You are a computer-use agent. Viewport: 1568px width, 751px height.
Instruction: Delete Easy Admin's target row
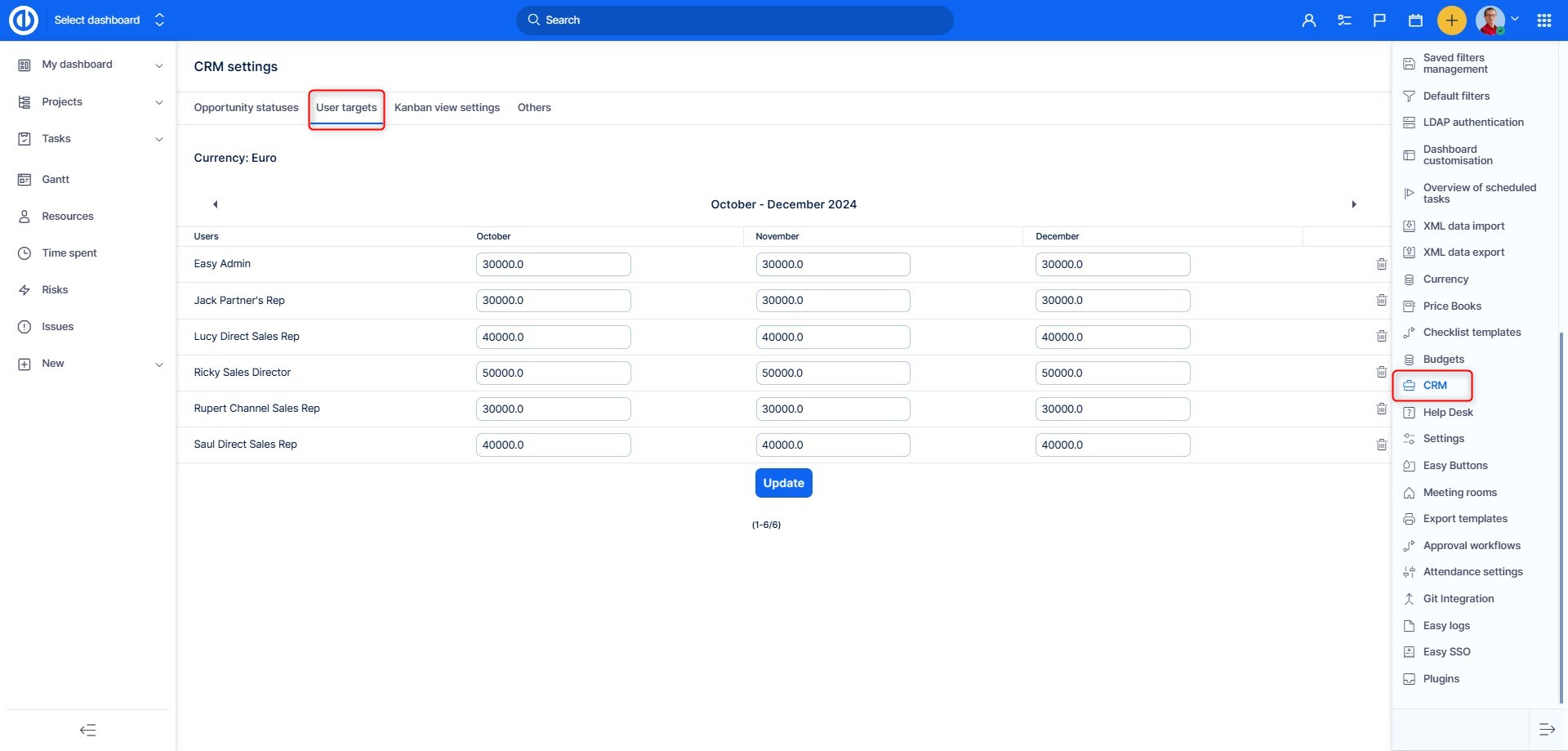[x=1381, y=264]
